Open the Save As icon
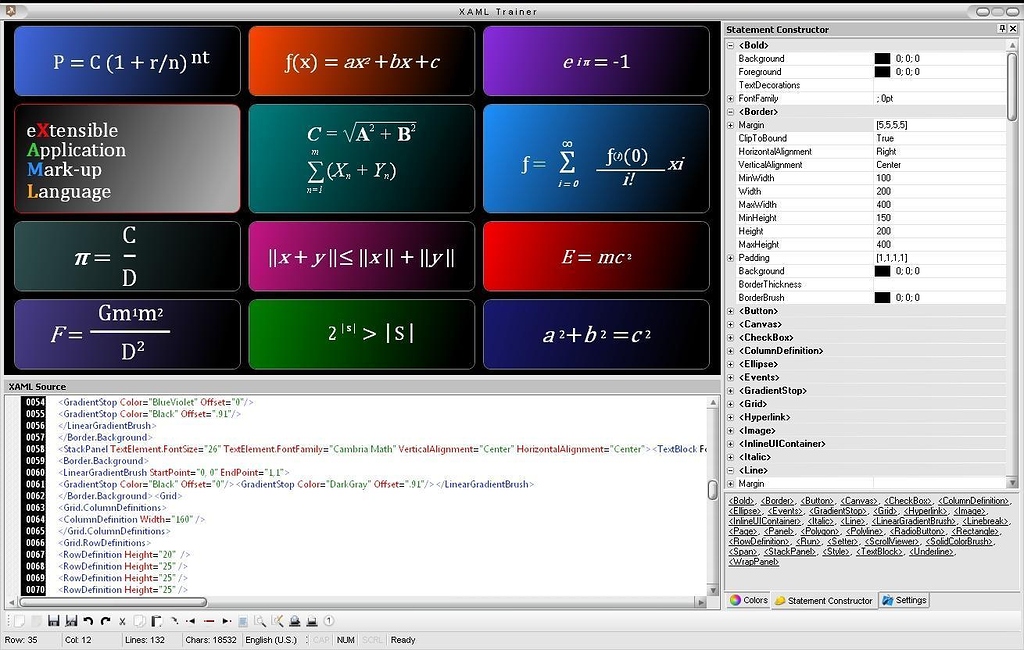Viewport: 1024px width, 650px height. (x=72, y=621)
